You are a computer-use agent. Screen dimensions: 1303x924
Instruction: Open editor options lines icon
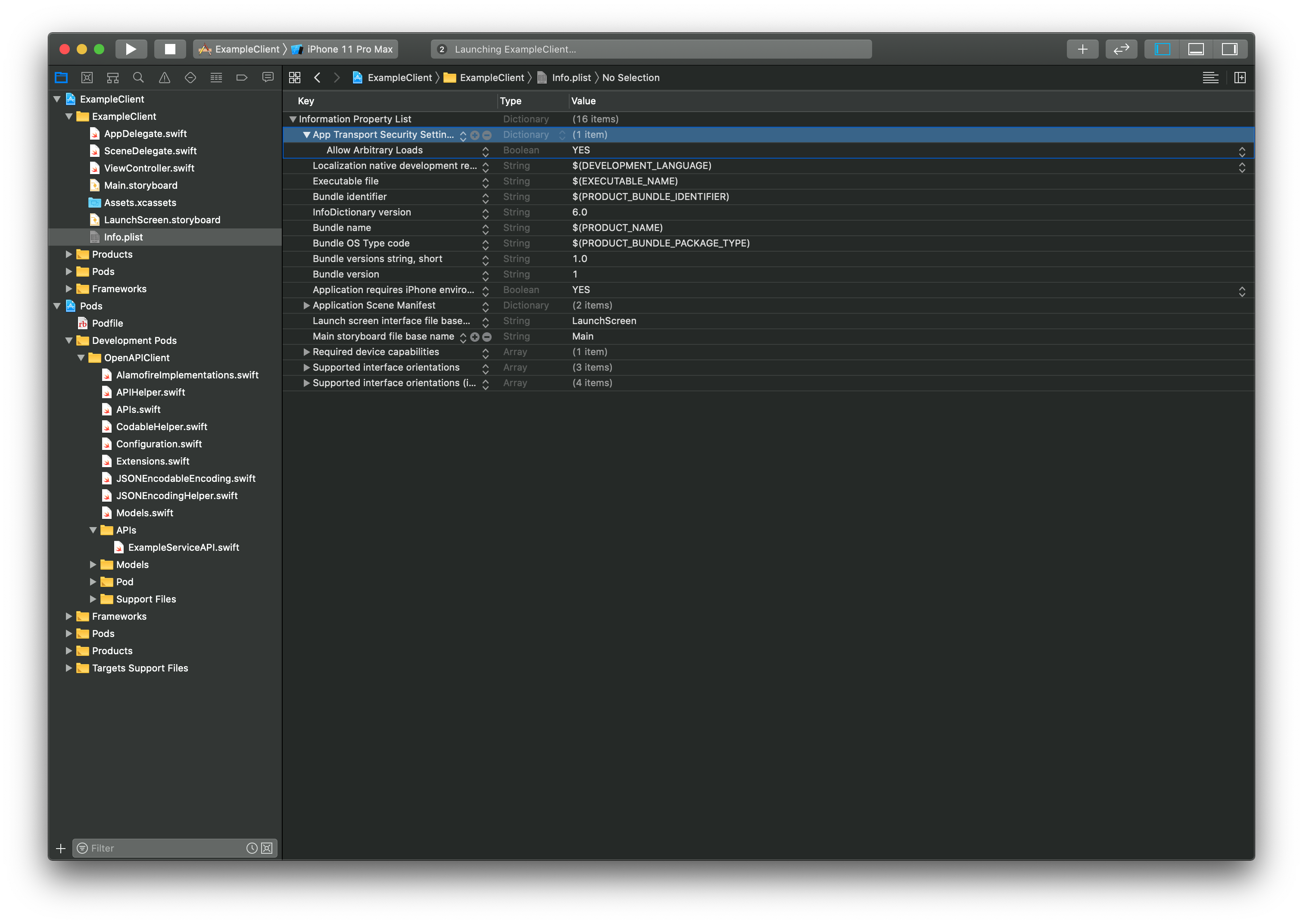pyautogui.click(x=1210, y=78)
